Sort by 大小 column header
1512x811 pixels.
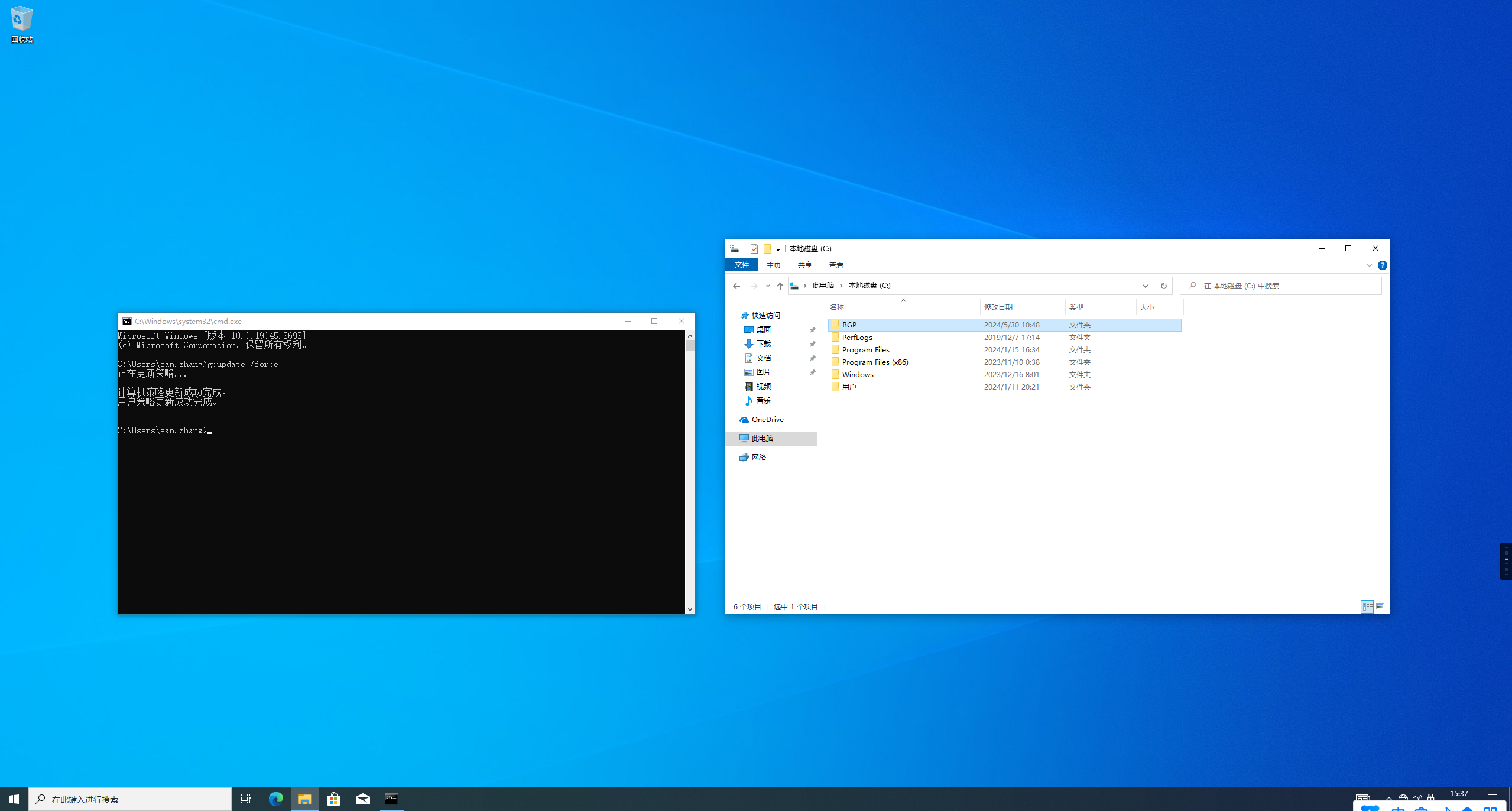[1159, 307]
